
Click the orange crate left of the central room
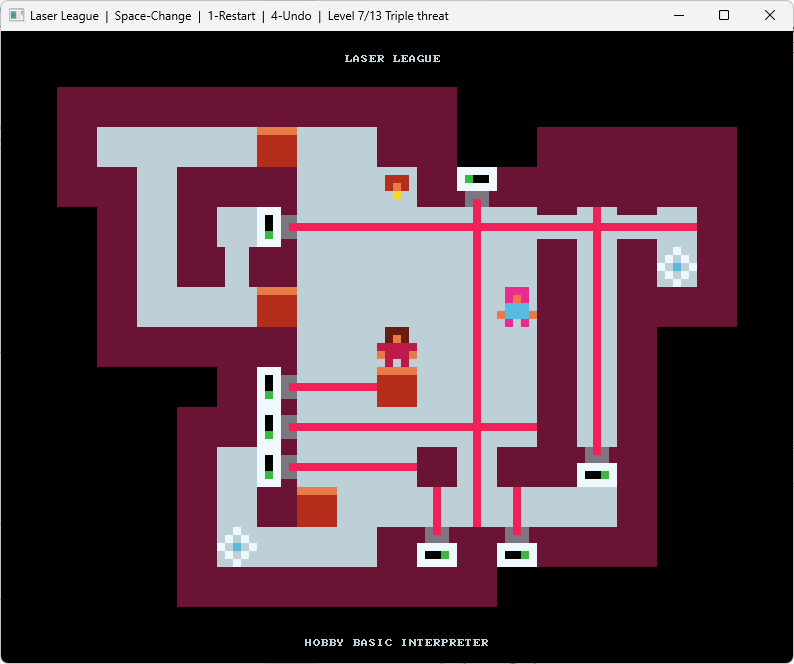[x=277, y=307]
